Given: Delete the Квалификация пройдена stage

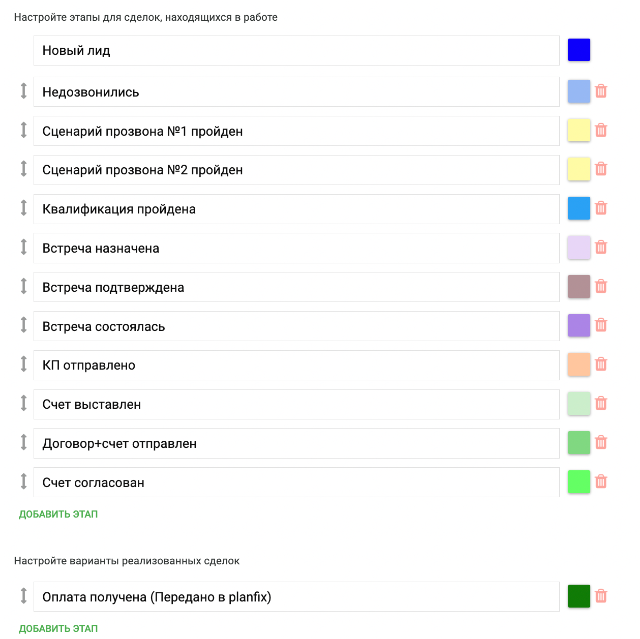Looking at the screenshot, I should point(601,208).
